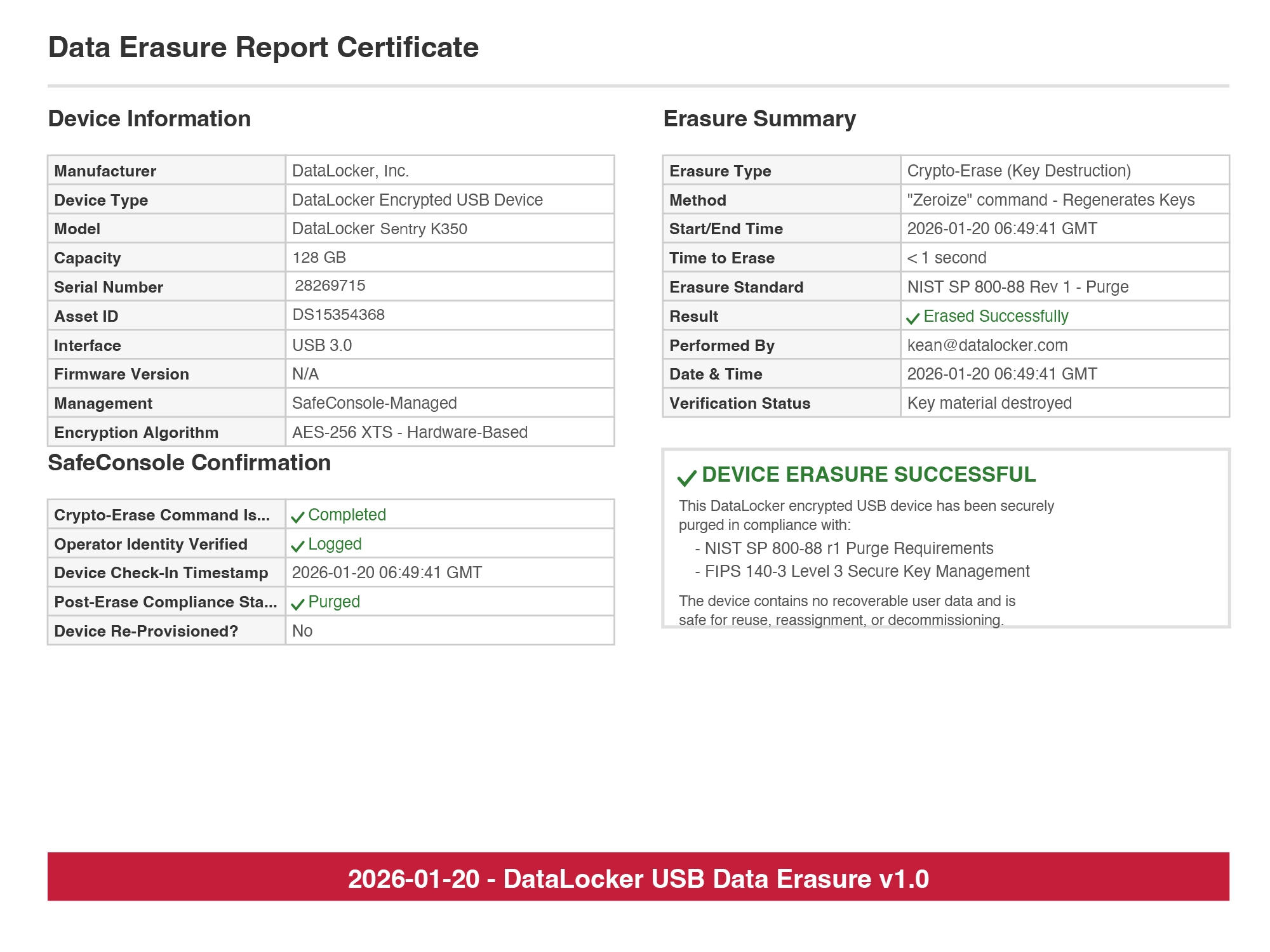Click the Purged status checkmark icon
1270x952 pixels.
(297, 604)
